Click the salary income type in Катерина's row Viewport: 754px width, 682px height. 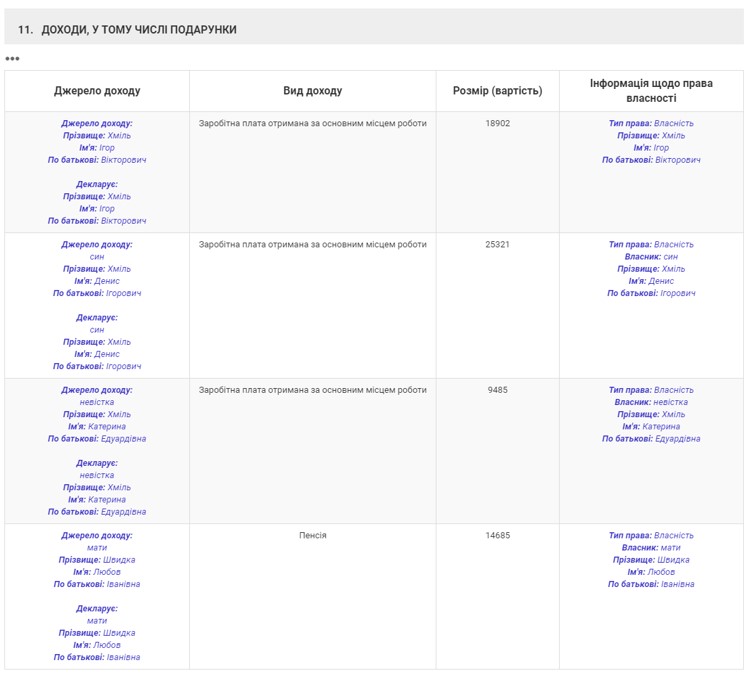(312, 391)
